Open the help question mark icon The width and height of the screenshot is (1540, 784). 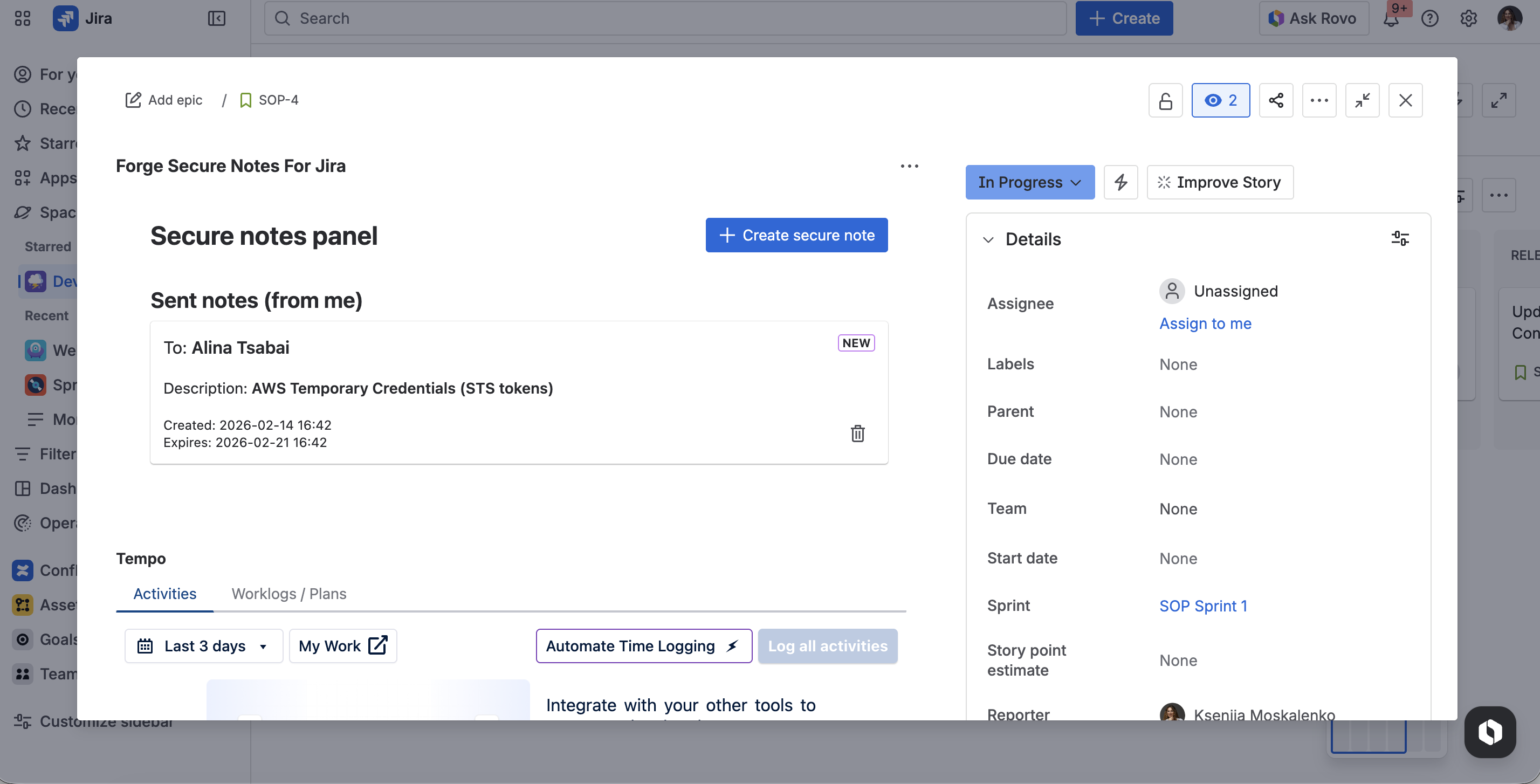click(x=1429, y=18)
